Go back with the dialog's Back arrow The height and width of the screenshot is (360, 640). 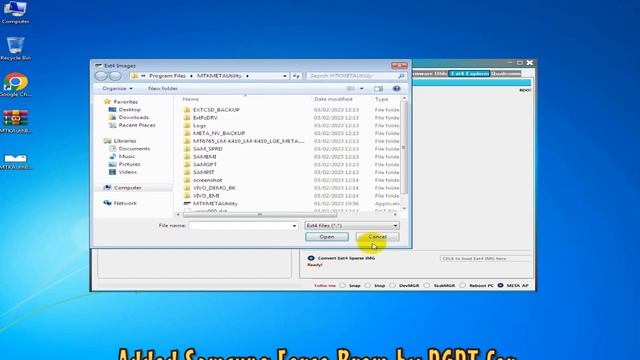[101, 76]
